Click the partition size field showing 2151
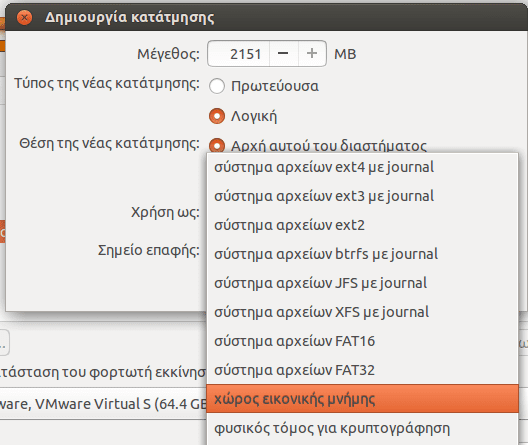 tap(239, 54)
